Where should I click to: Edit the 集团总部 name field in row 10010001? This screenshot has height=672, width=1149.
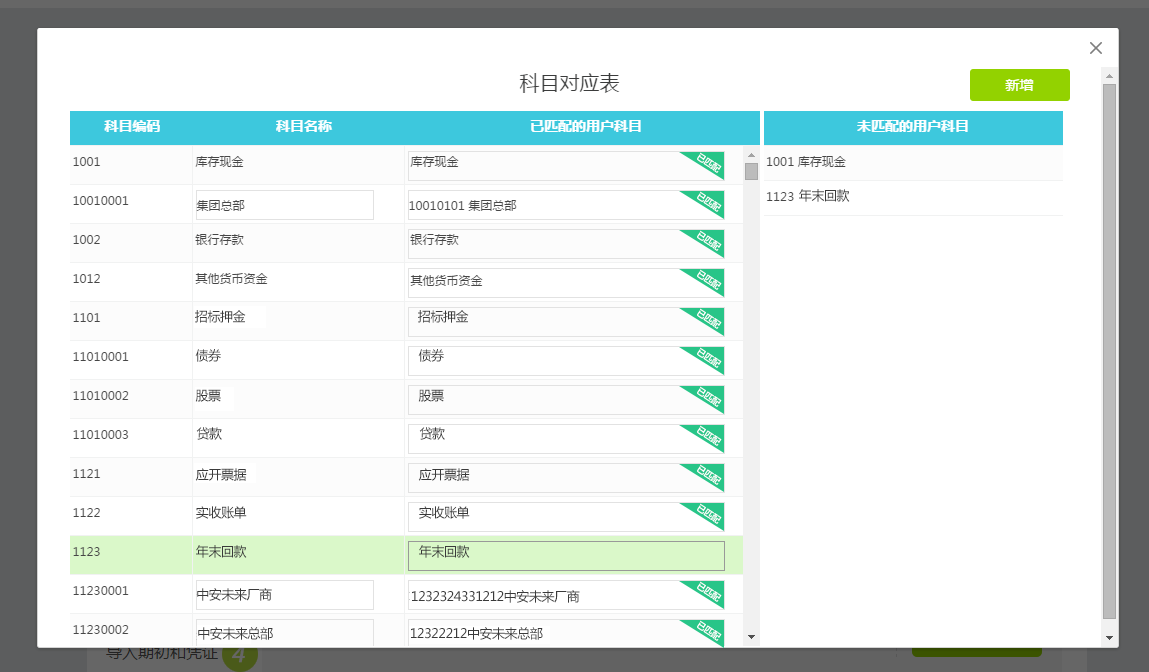click(x=284, y=205)
